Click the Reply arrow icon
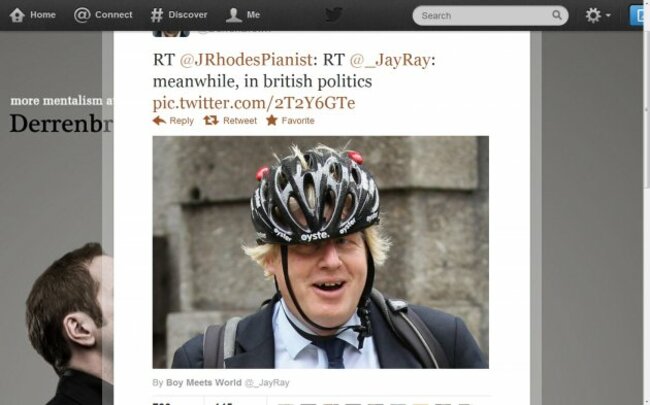The image size is (650, 405). coord(159,121)
